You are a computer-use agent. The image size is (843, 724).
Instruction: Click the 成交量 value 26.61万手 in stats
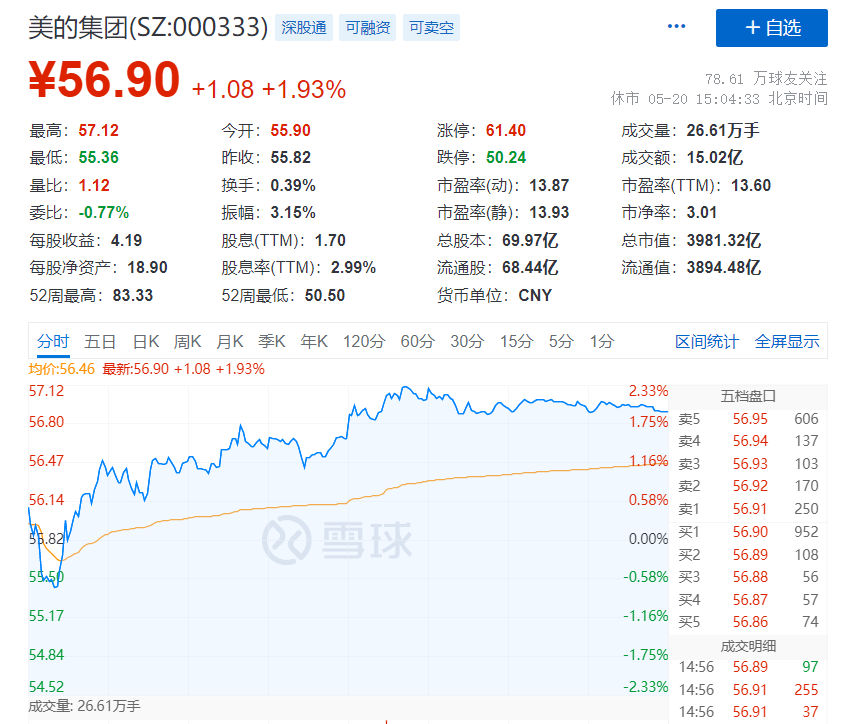(x=723, y=131)
